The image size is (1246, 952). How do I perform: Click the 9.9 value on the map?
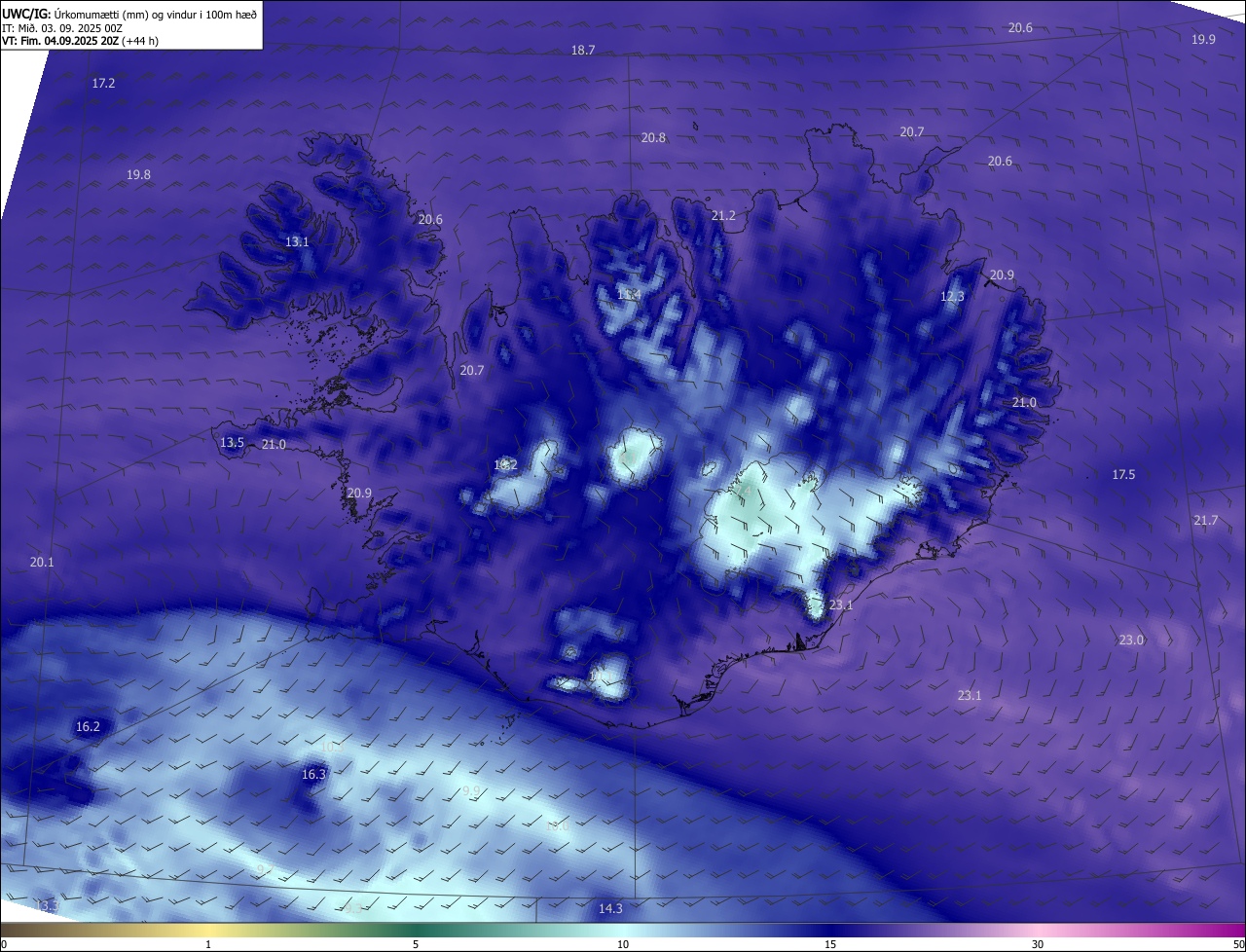click(x=471, y=791)
